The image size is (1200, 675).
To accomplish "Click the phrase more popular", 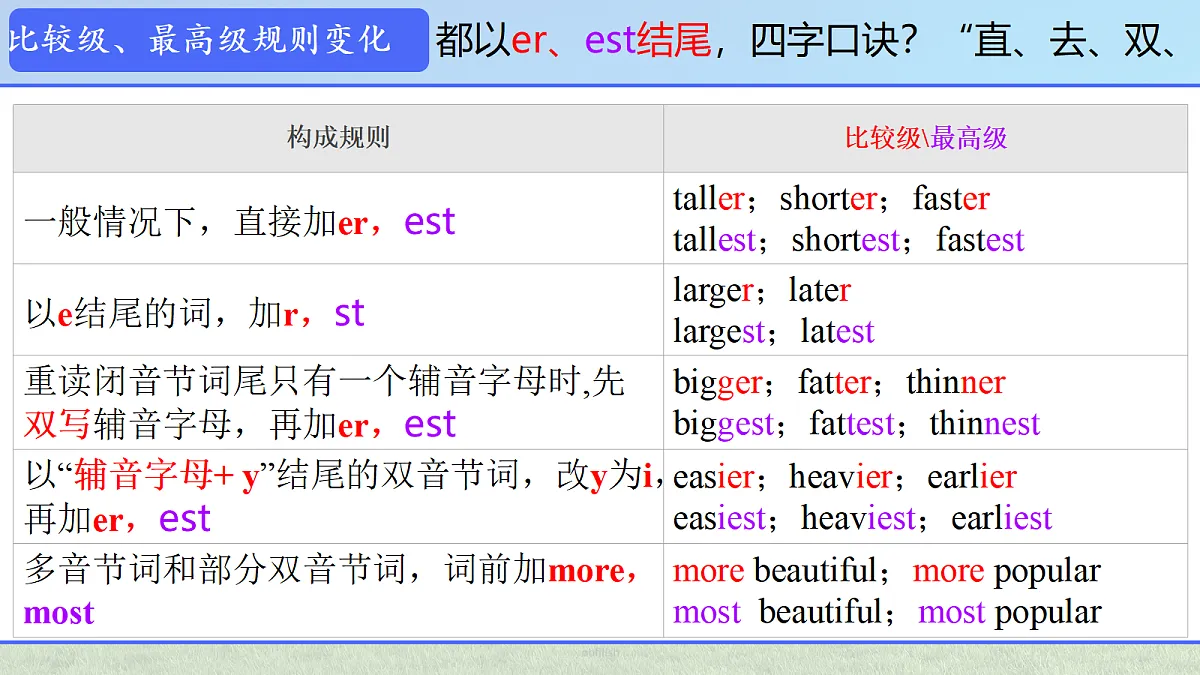I will click(1007, 571).
